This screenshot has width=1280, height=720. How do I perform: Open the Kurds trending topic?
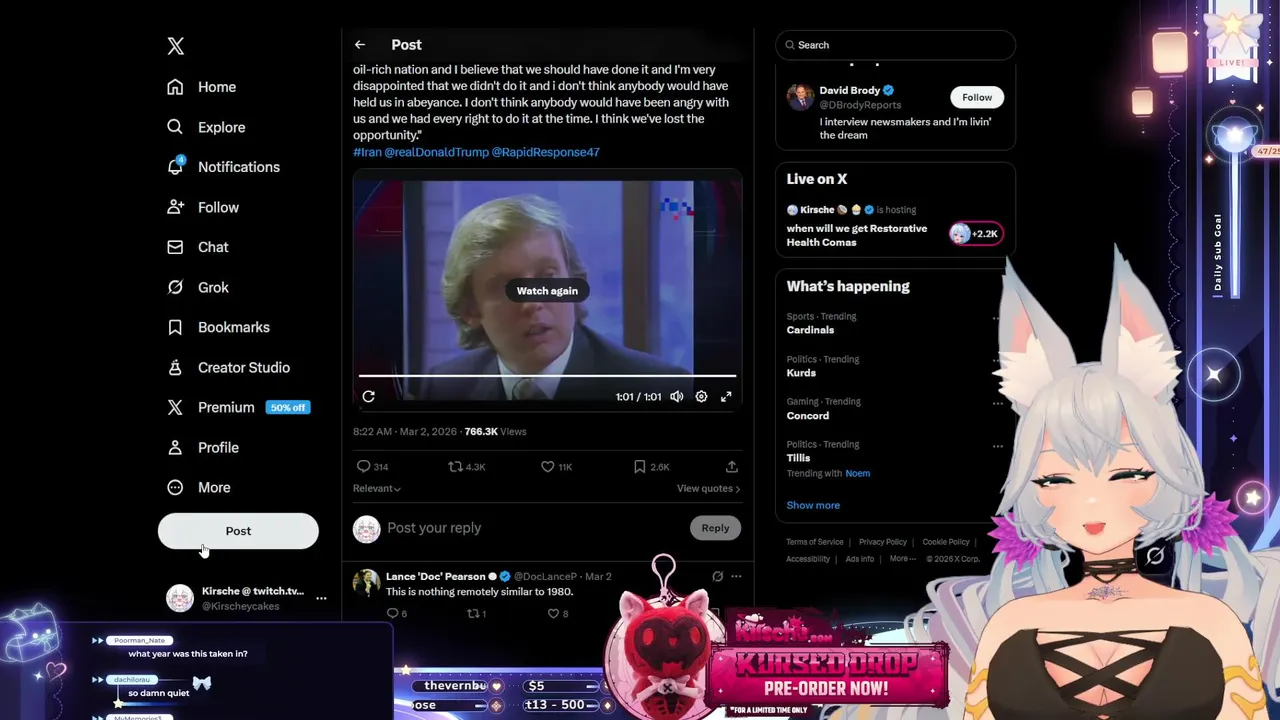click(x=801, y=373)
